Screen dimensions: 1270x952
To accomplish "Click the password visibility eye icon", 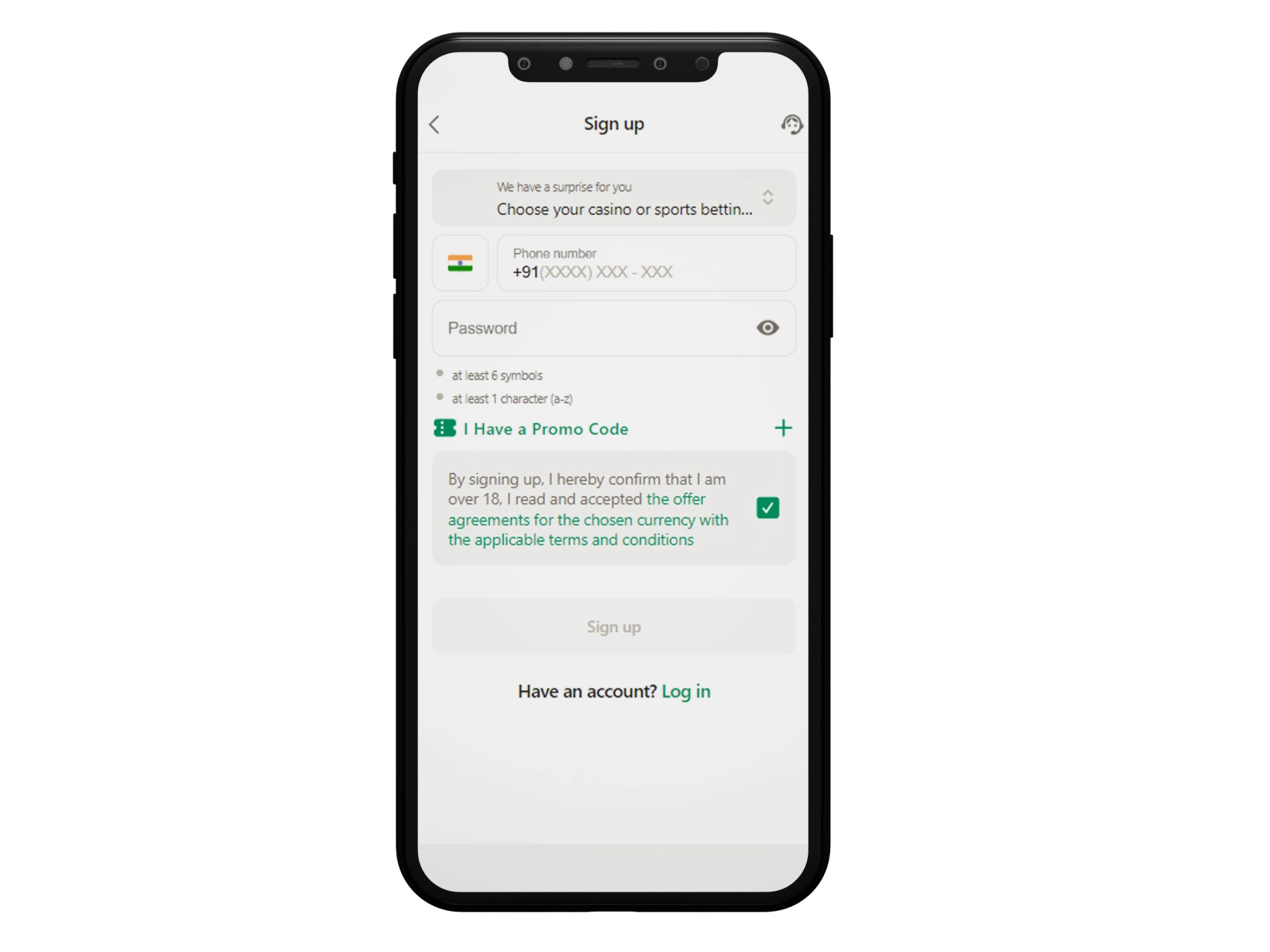I will point(768,327).
